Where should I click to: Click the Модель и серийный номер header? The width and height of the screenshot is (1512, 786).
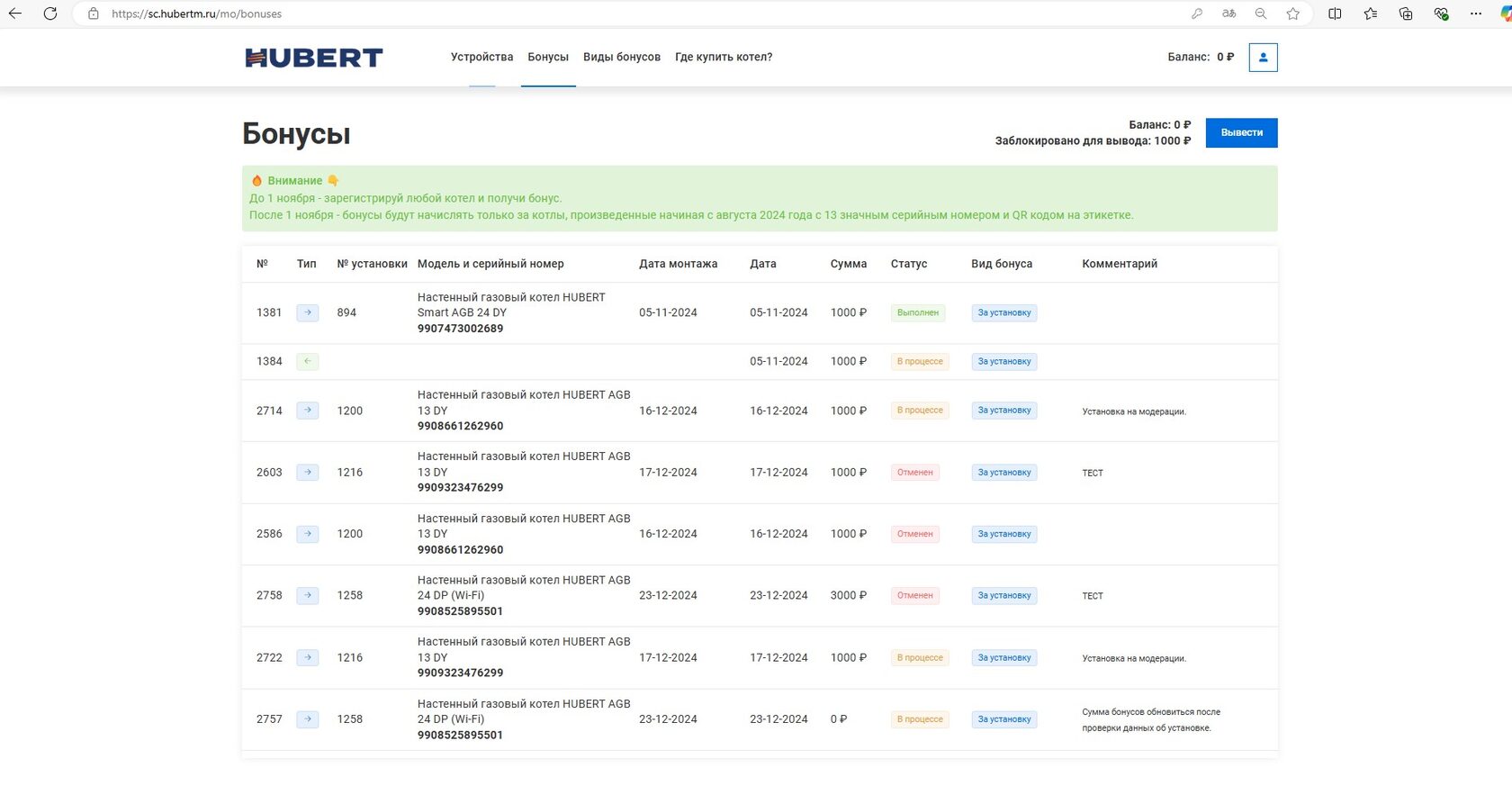click(490, 264)
